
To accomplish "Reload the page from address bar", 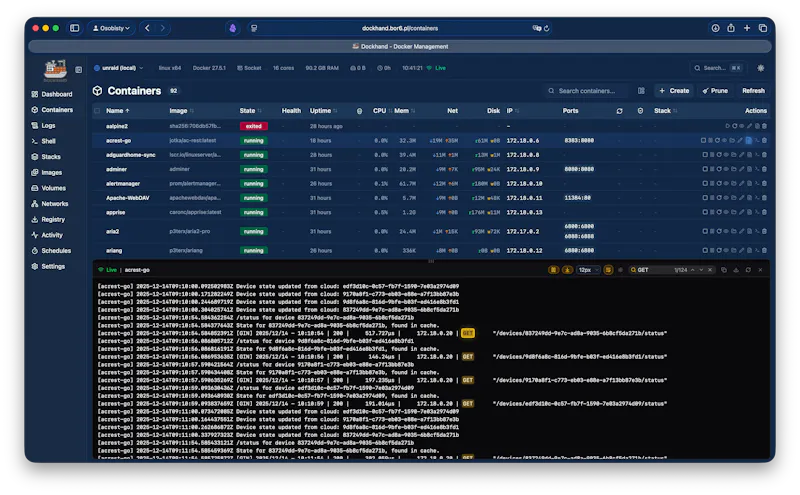I will point(546,29).
